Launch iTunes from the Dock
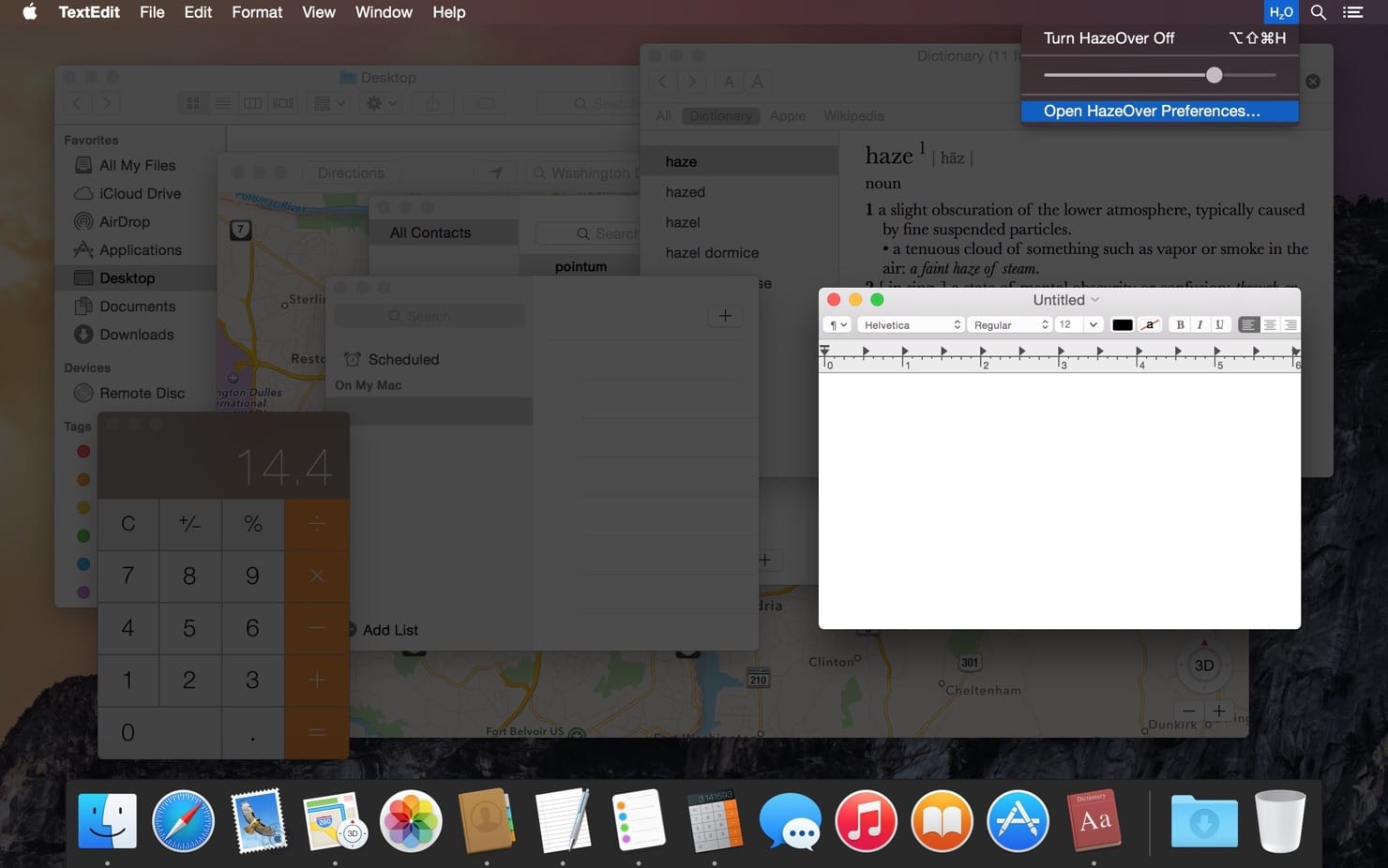Screen dimensions: 1388x868 (866, 821)
